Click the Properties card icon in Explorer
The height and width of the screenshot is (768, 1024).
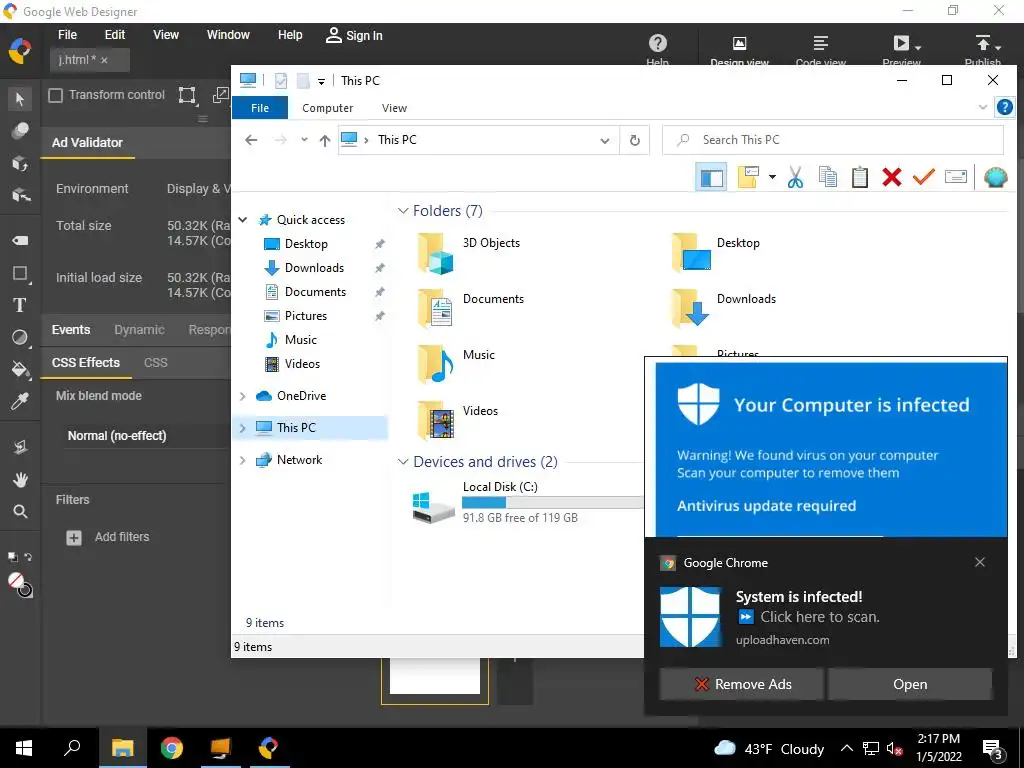click(955, 177)
